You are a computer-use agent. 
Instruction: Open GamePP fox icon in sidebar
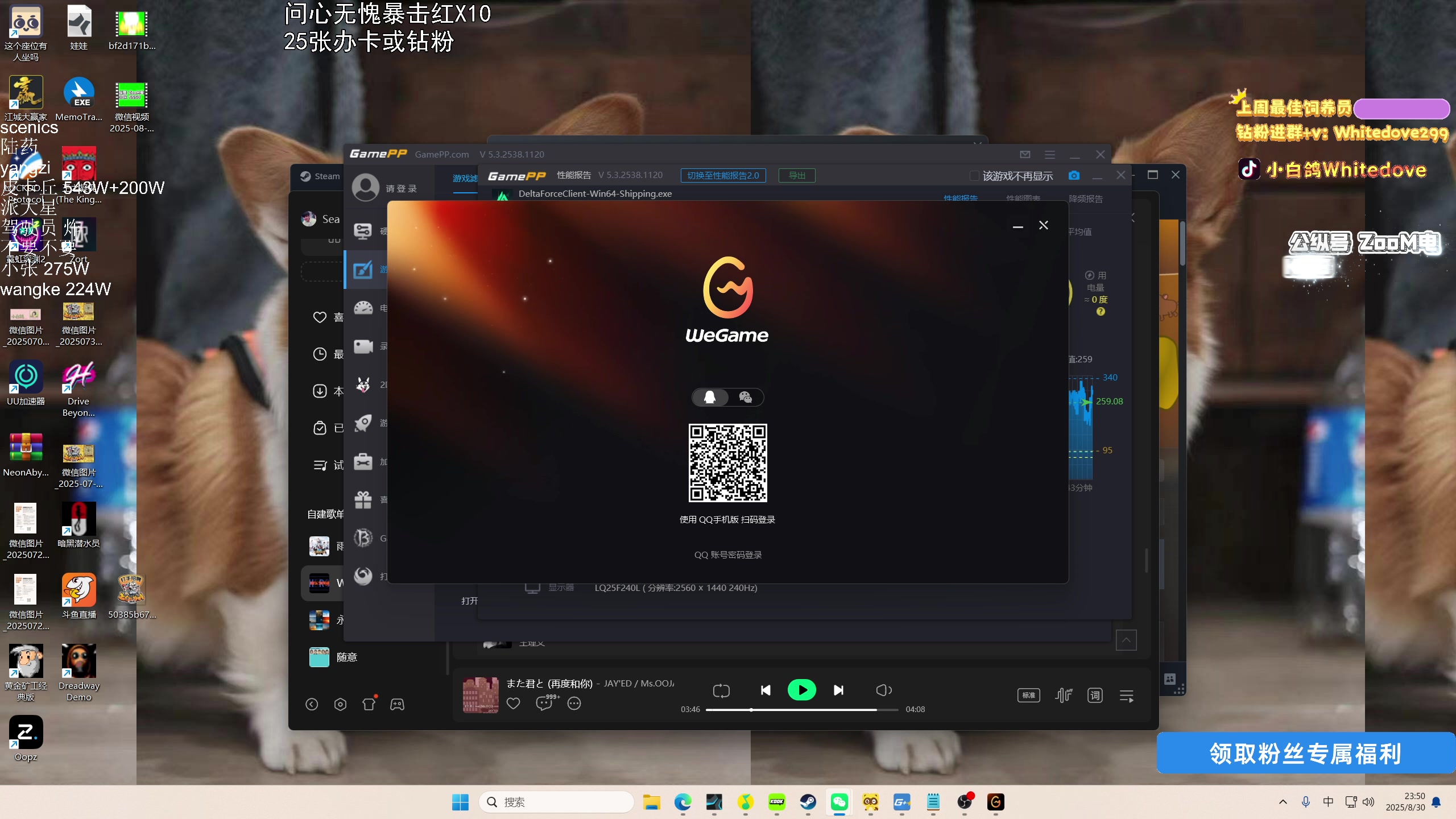coord(363,384)
